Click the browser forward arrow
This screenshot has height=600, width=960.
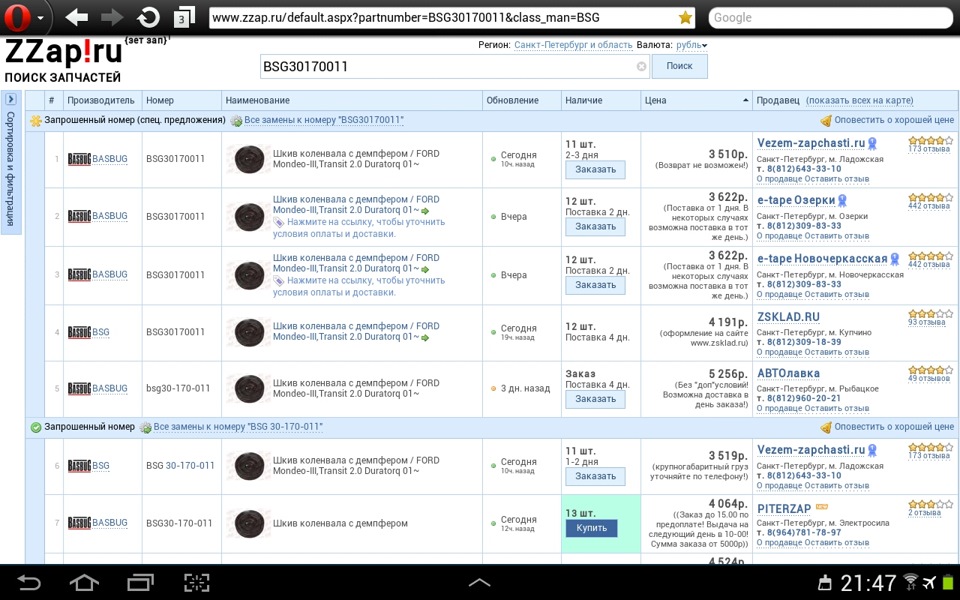pos(113,18)
